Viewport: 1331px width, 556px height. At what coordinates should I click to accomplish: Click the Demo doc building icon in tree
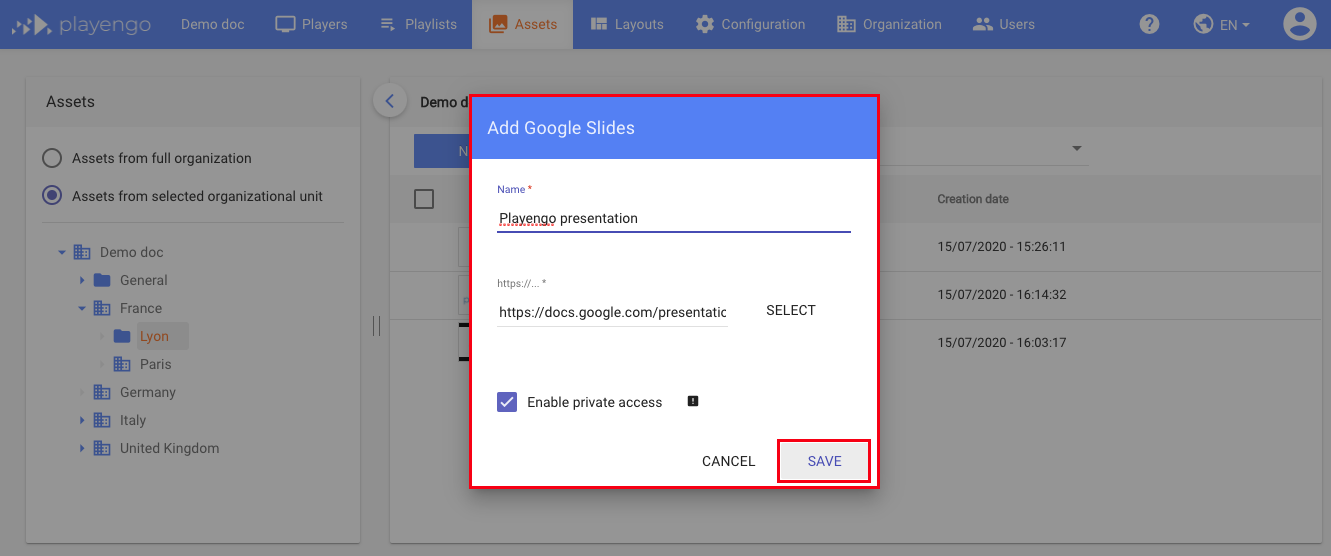coord(82,252)
